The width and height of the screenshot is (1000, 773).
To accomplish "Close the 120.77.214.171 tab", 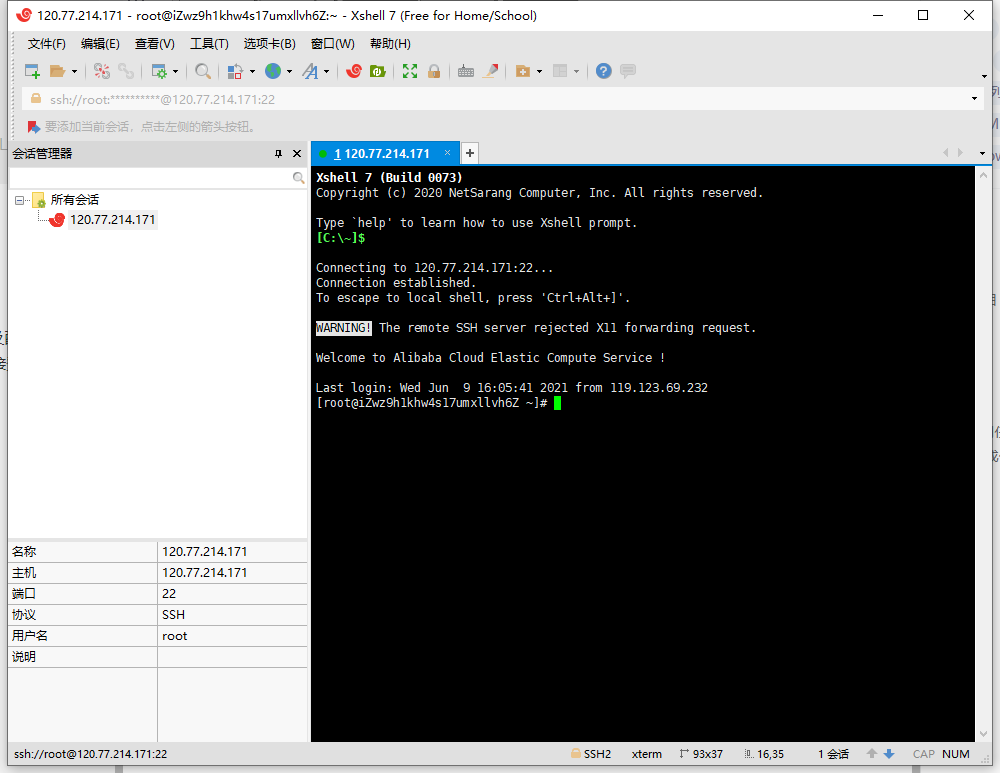I will [448, 152].
